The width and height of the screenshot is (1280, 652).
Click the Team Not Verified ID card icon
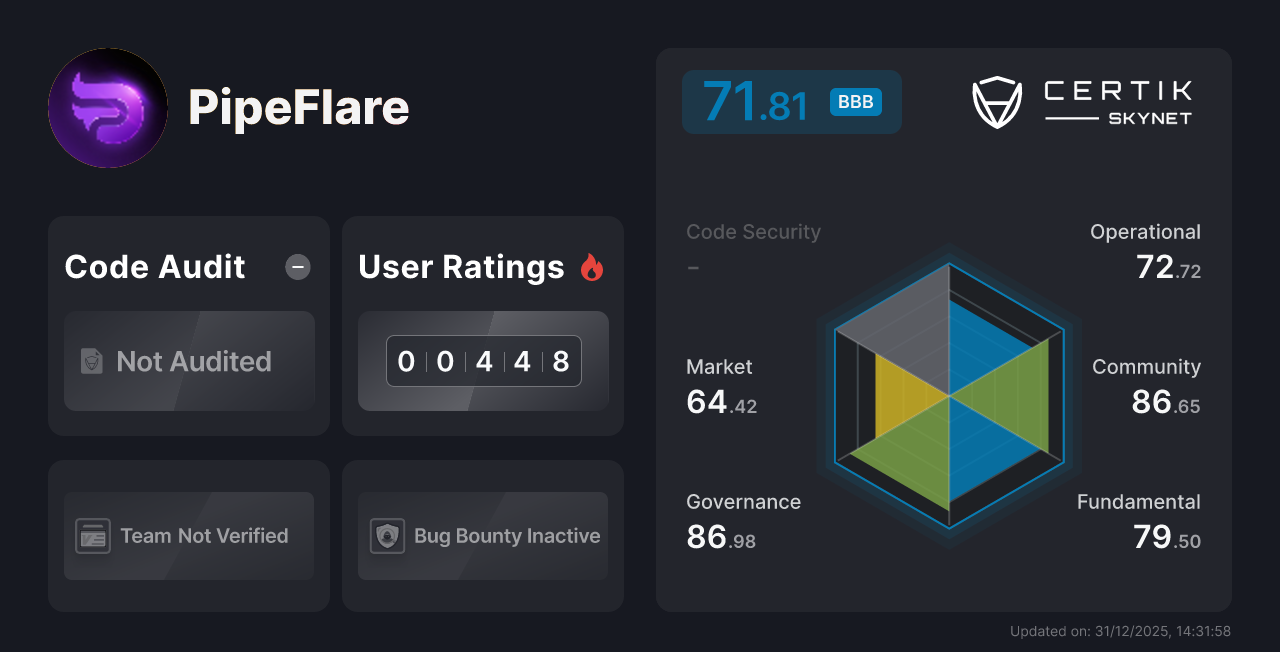point(95,536)
